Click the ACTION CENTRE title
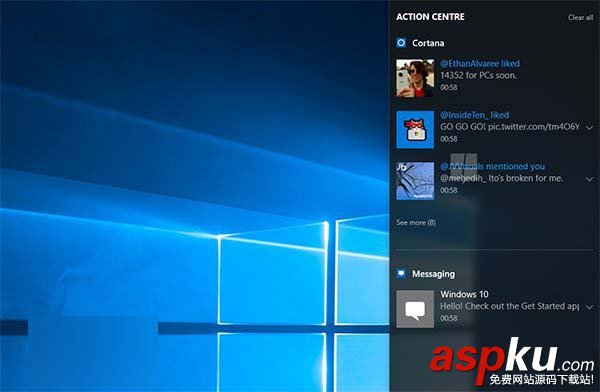Image resolution: width=600 pixels, height=392 pixels. click(430, 17)
